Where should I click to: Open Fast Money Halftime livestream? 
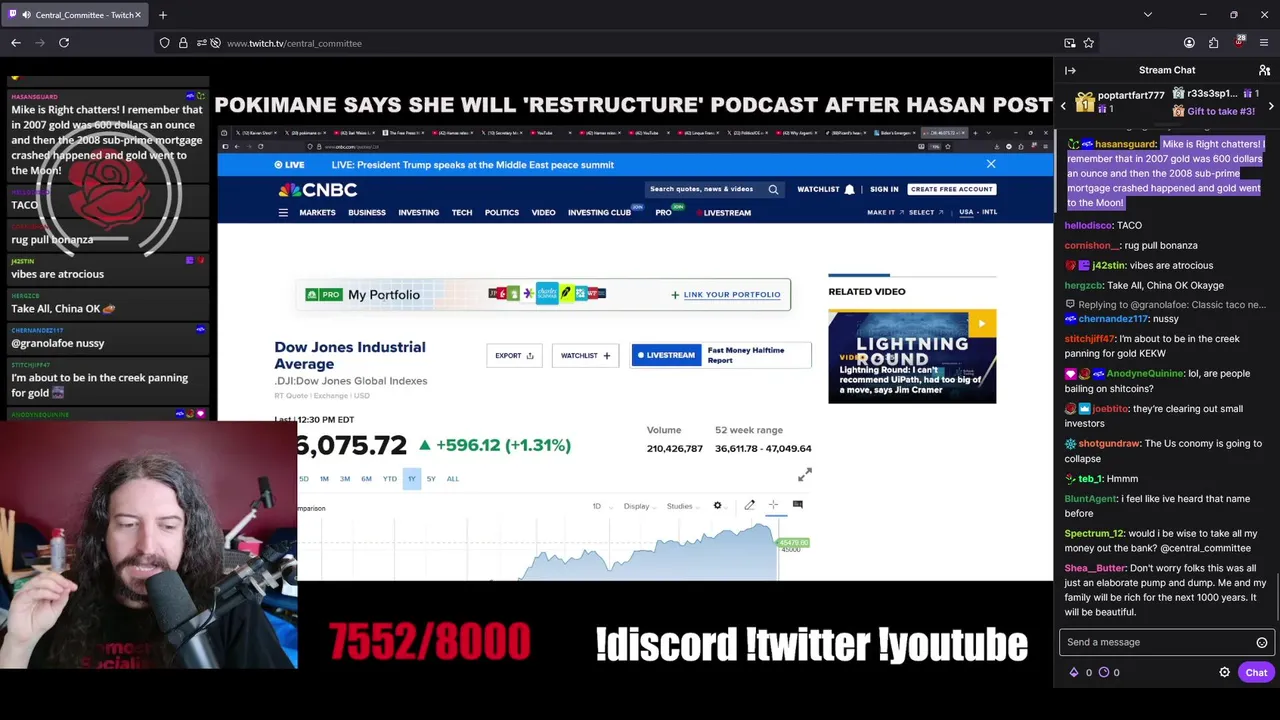click(x=721, y=355)
